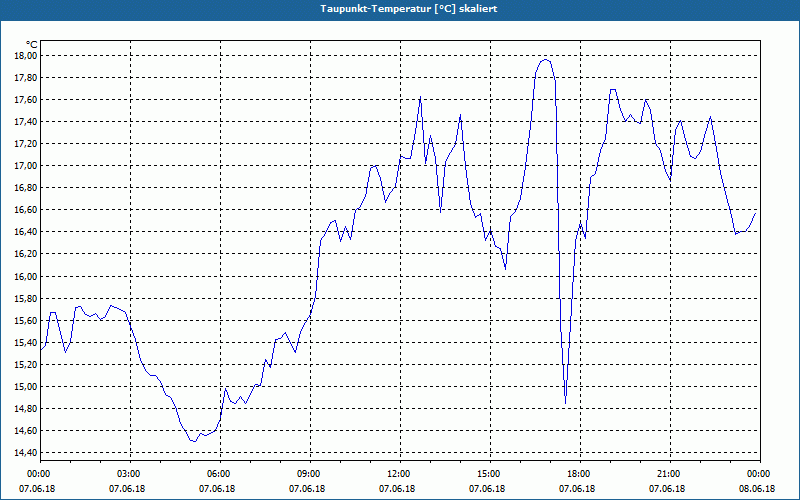Click the curve's highest peak near 17:00
Image resolution: width=800 pixels, height=500 pixels.
[545, 60]
